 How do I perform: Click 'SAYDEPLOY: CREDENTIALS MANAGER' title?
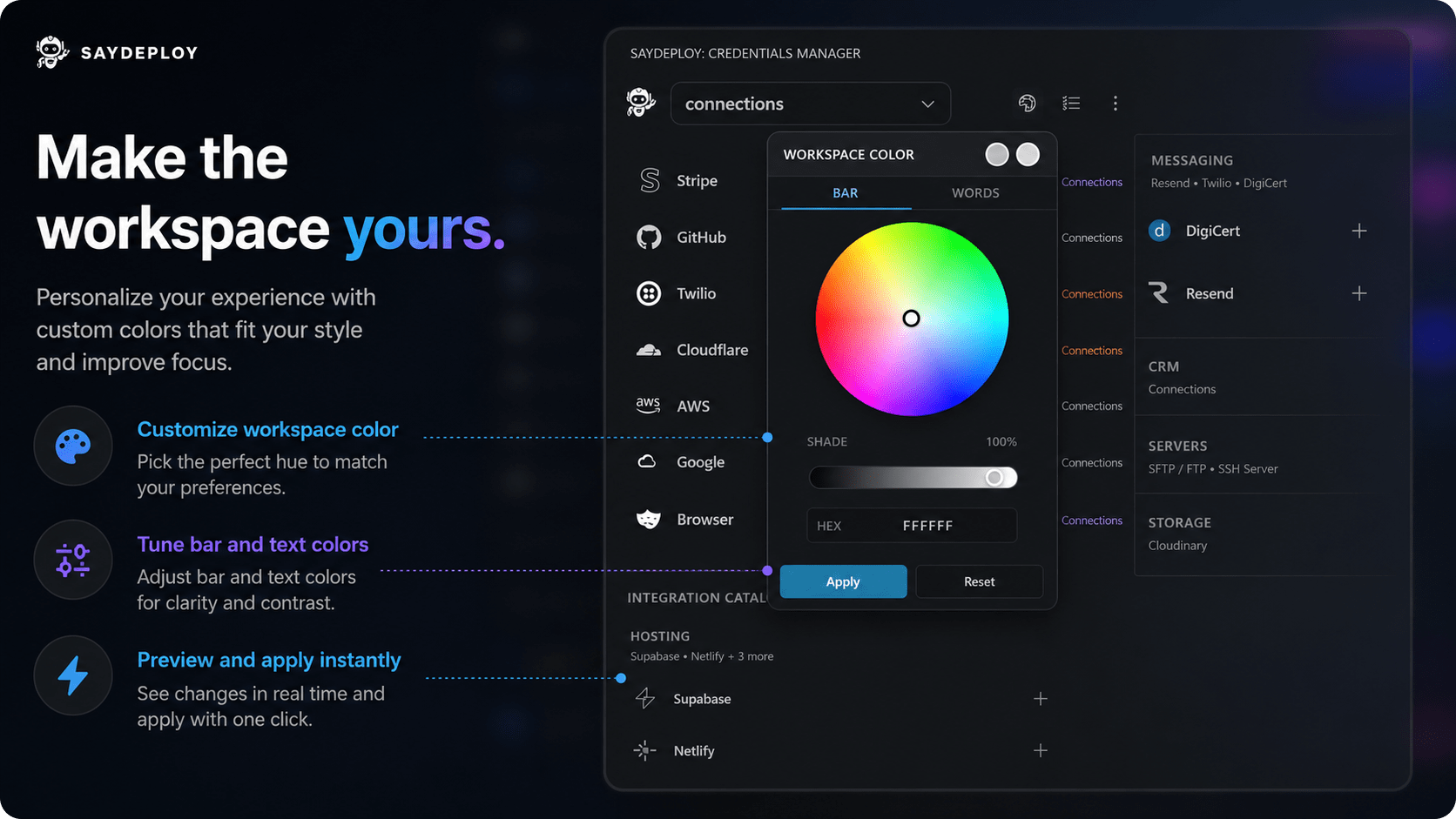(745, 53)
